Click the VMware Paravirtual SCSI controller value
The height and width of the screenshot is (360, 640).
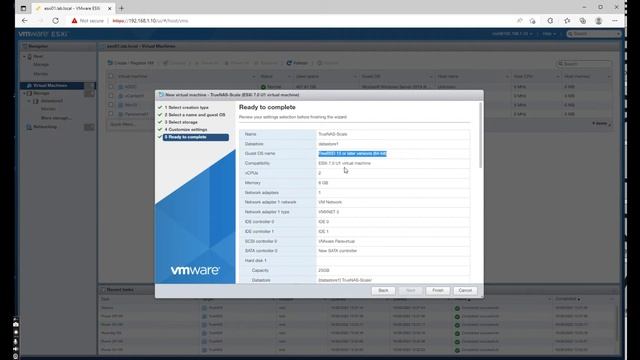click(337, 241)
